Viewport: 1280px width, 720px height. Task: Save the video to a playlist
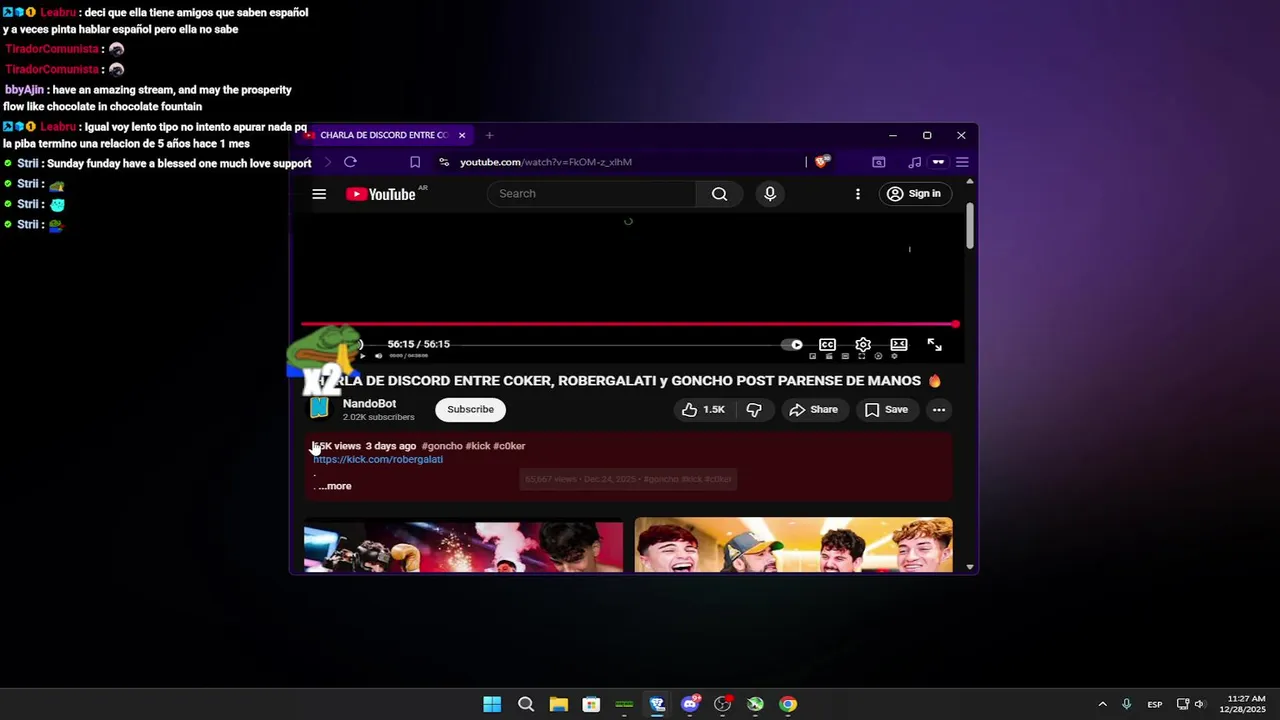pyautogui.click(x=886, y=410)
